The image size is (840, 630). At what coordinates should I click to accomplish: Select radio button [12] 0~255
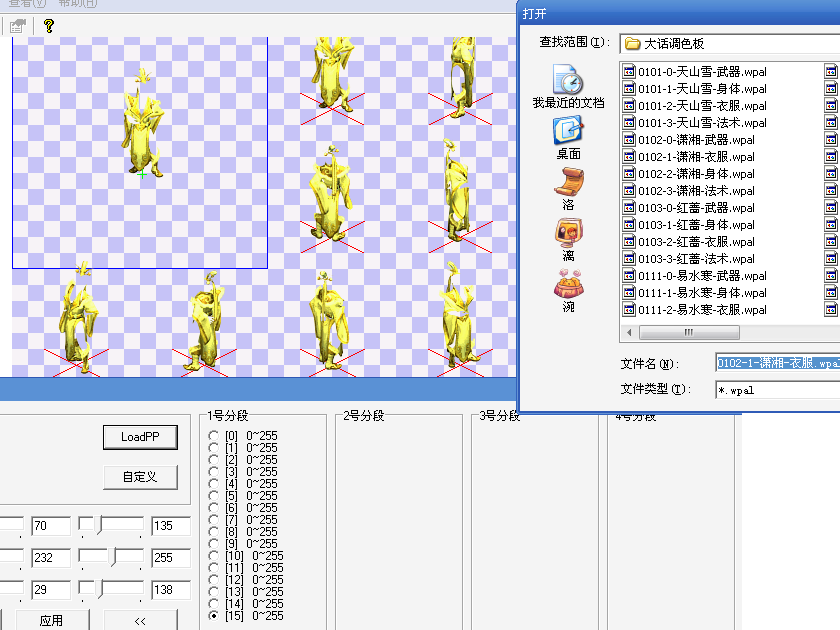tap(214, 580)
